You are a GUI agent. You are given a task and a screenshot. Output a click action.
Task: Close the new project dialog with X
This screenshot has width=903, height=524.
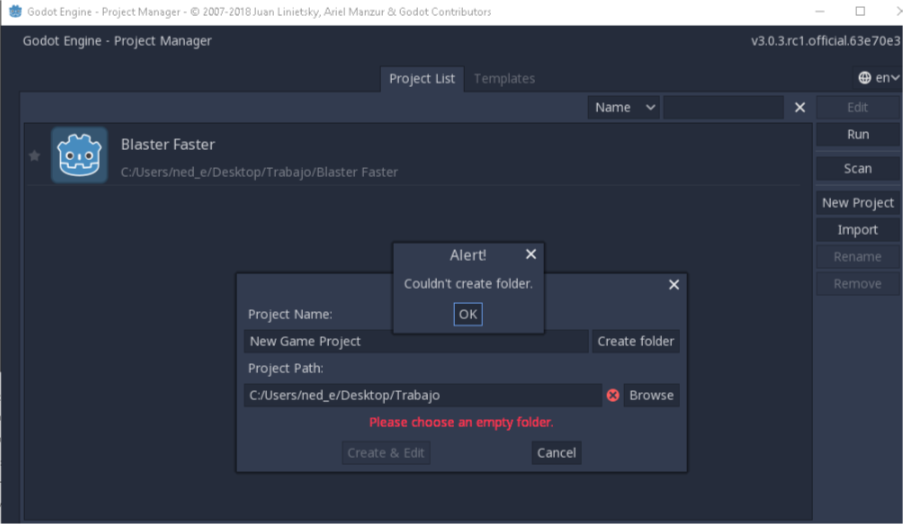pyautogui.click(x=674, y=284)
